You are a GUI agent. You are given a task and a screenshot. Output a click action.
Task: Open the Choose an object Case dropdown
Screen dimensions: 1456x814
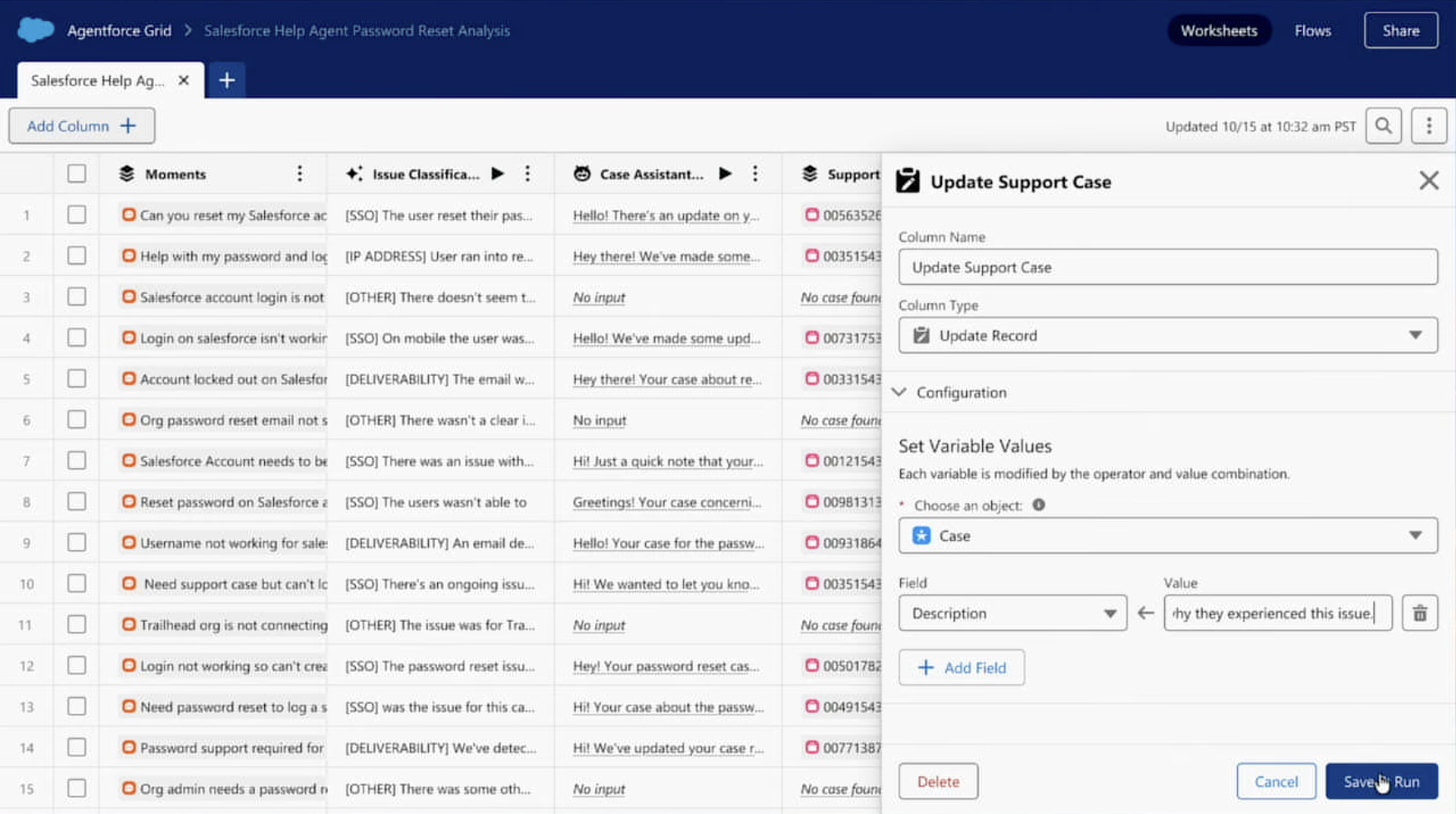(1168, 536)
